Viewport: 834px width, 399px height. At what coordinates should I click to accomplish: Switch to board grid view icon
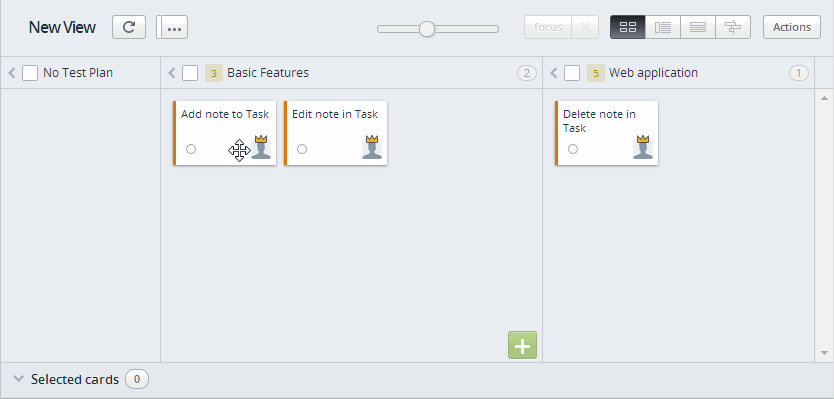(x=628, y=27)
